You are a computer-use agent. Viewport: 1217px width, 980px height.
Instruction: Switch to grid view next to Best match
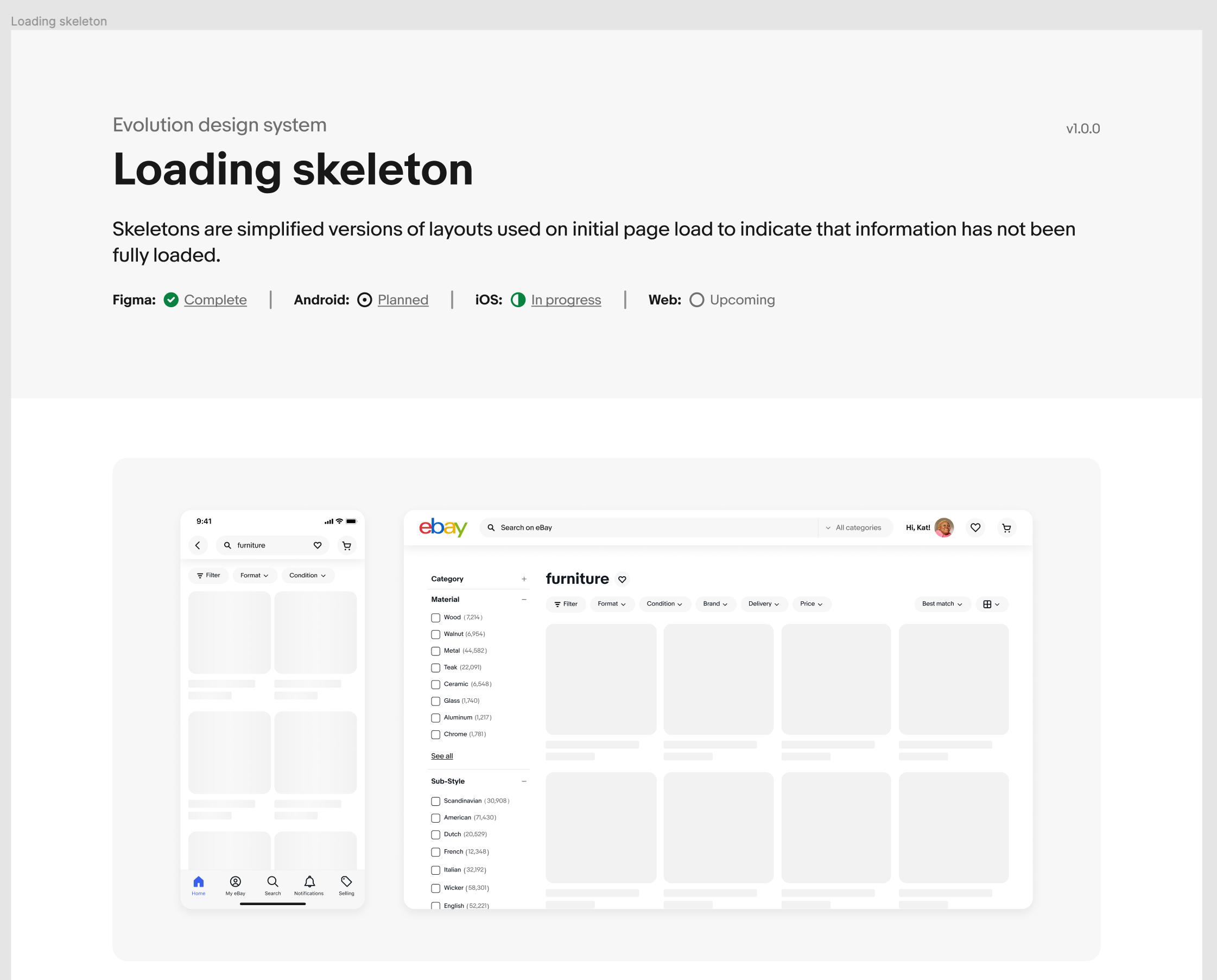click(991, 603)
